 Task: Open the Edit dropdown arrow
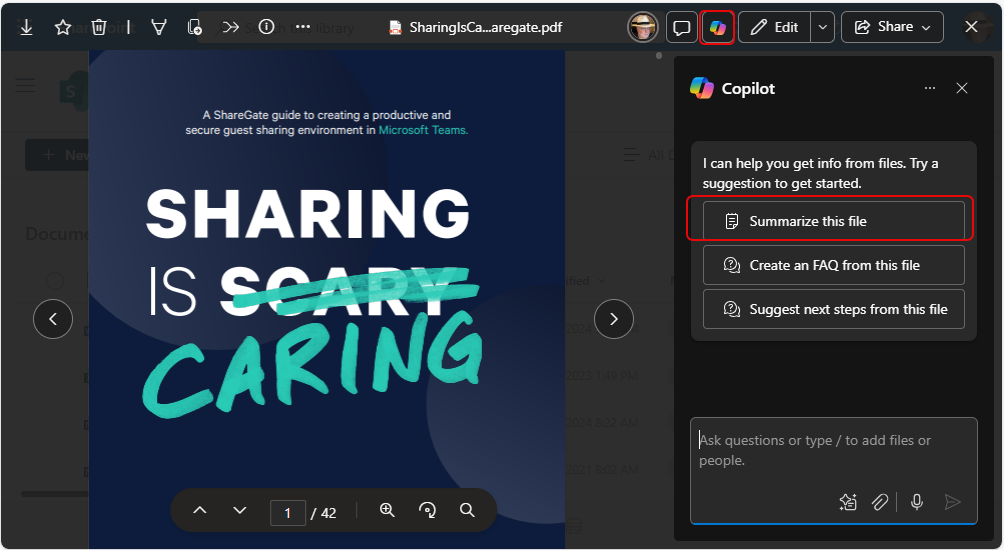coord(822,27)
